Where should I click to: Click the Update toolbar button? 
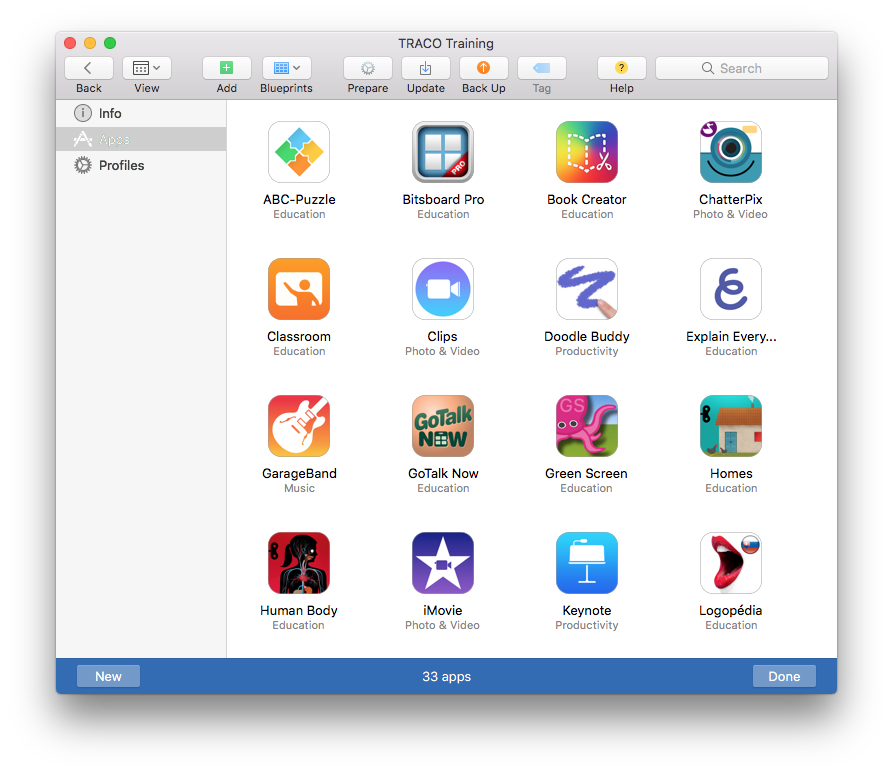(425, 68)
